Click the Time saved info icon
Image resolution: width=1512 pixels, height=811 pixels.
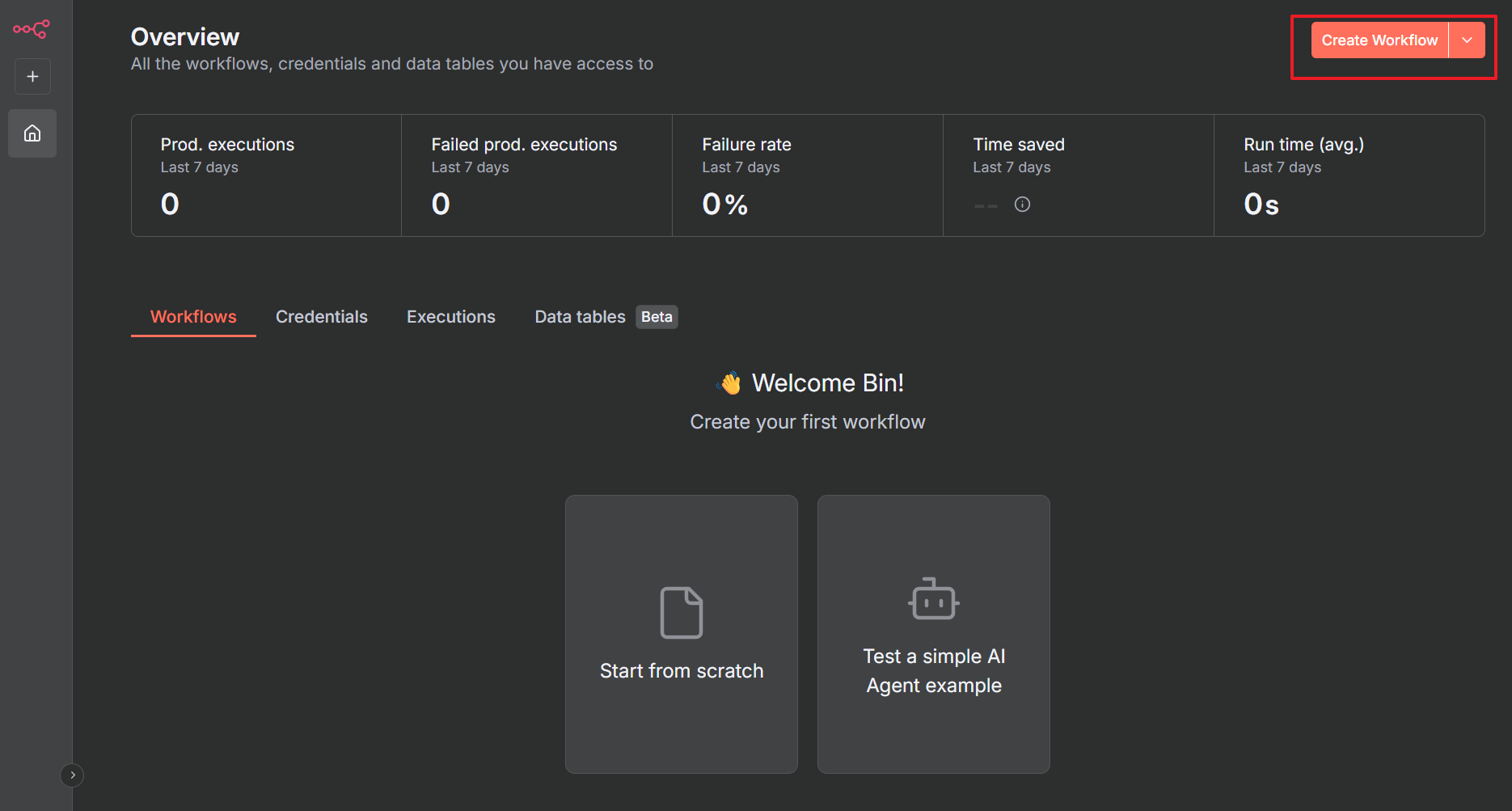[x=1022, y=205]
